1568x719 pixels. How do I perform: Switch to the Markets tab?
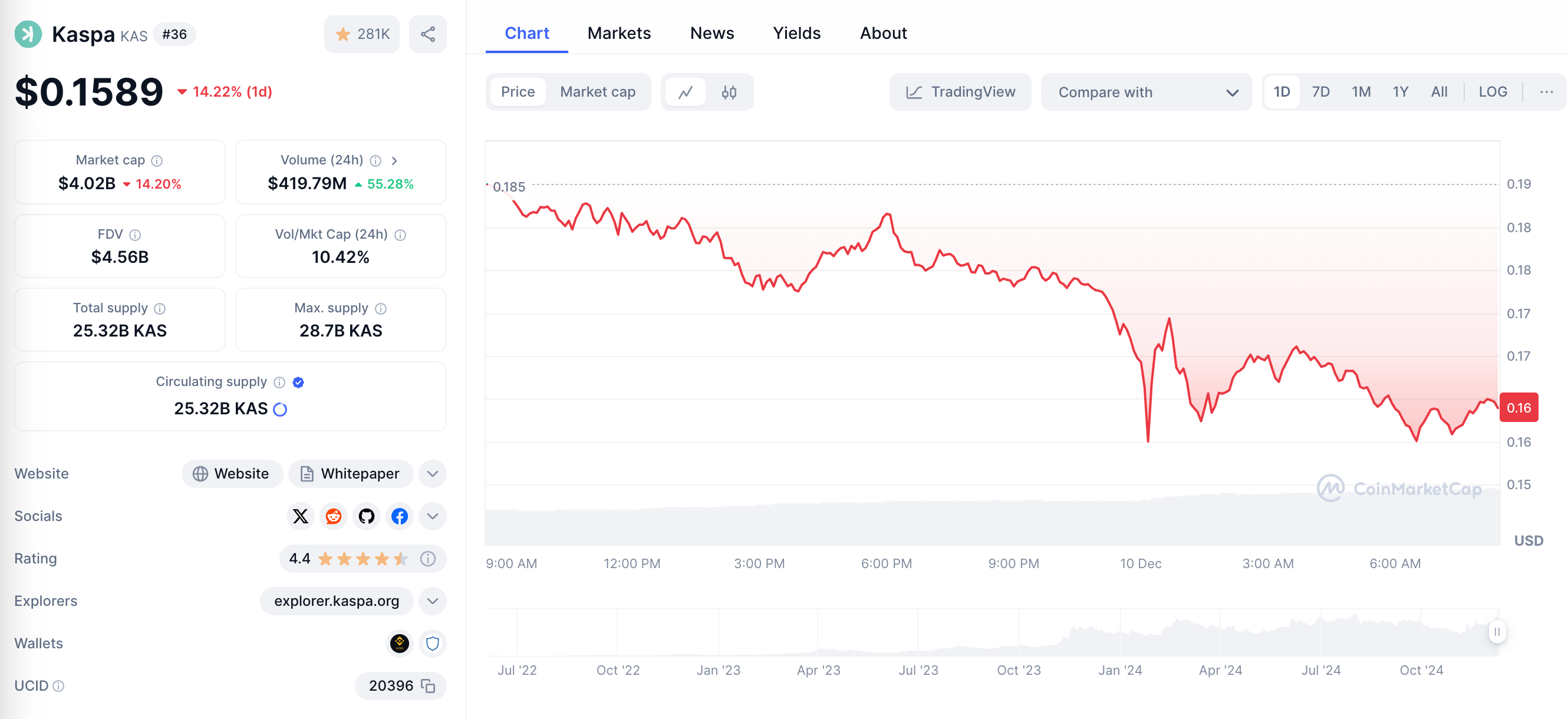point(618,33)
